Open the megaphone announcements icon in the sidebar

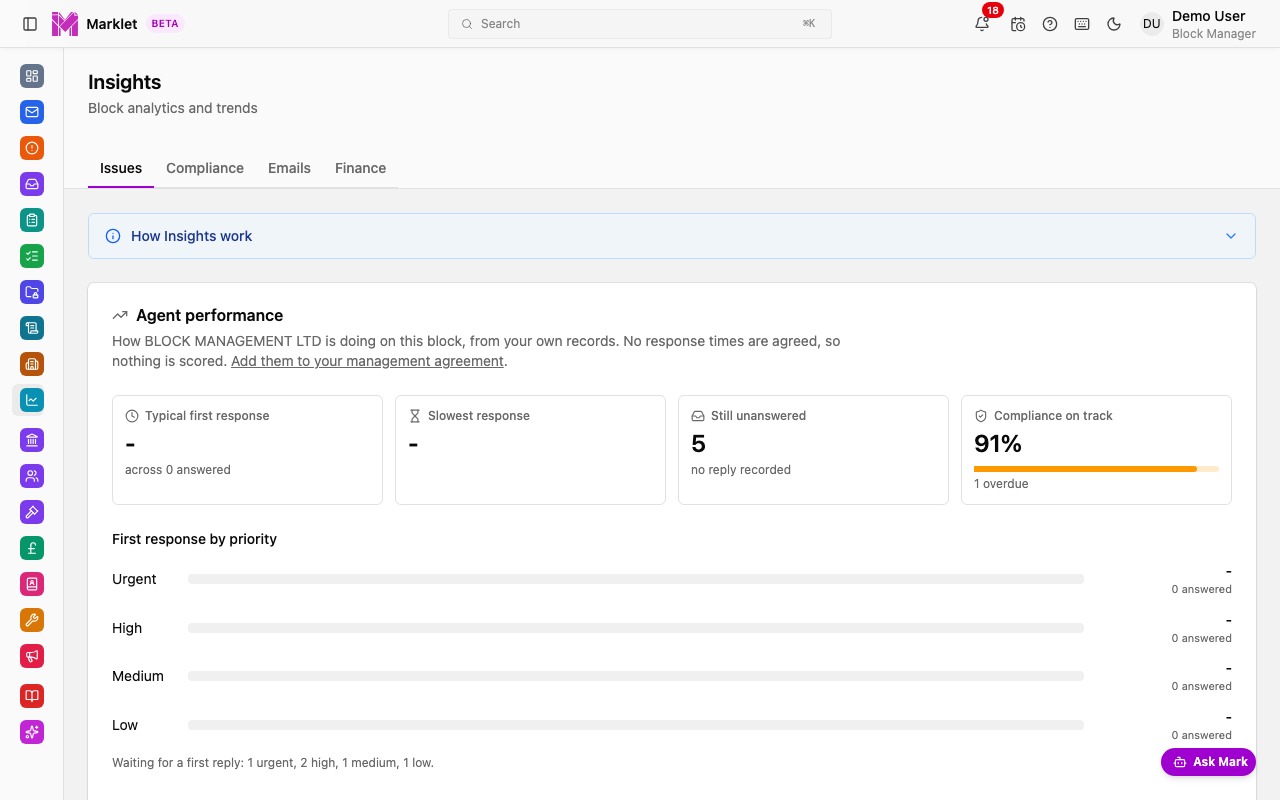[32, 656]
